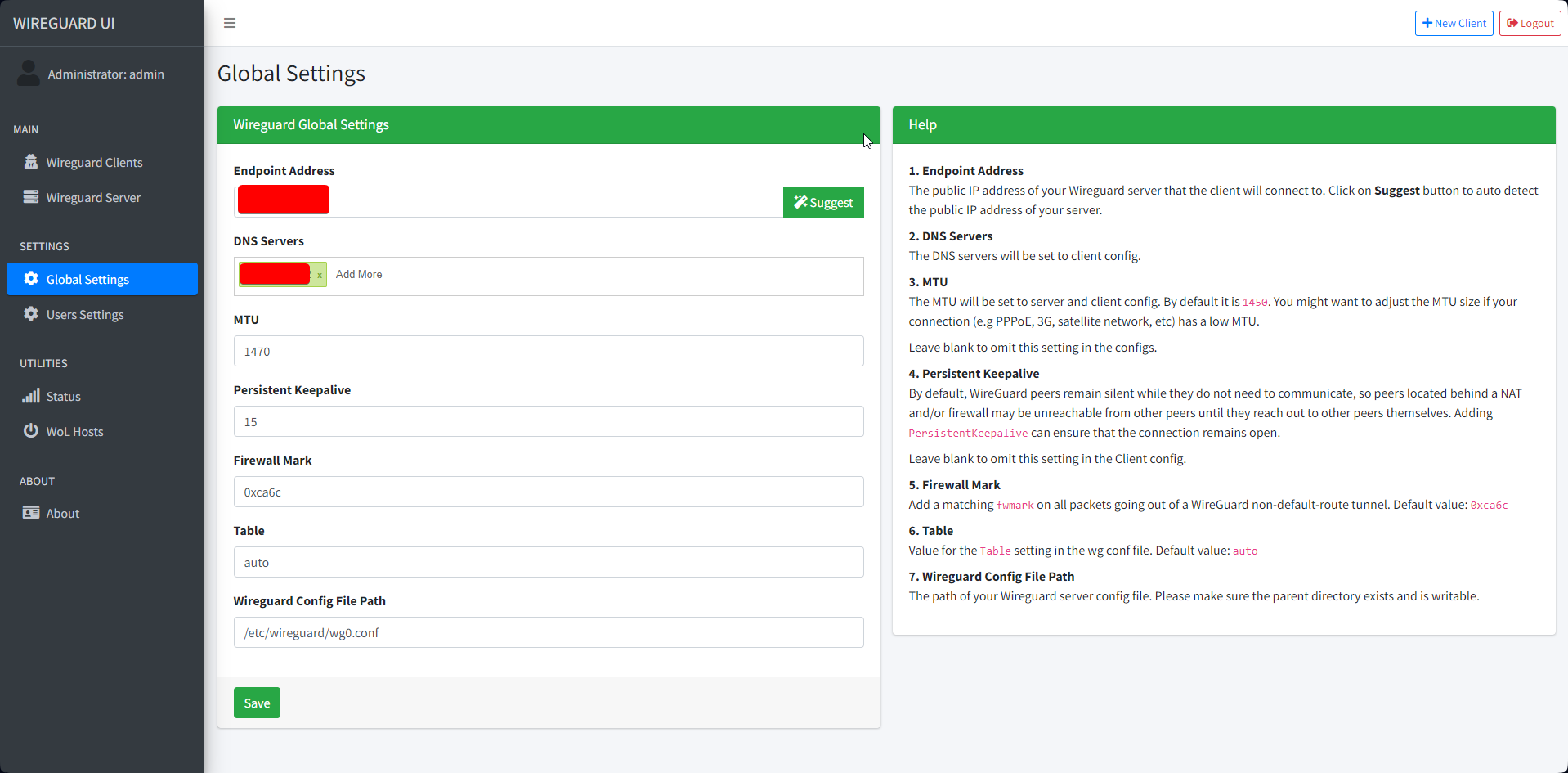Viewport: 1568px width, 773px height.
Task: Click the administrator user avatar icon
Action: coord(29,74)
